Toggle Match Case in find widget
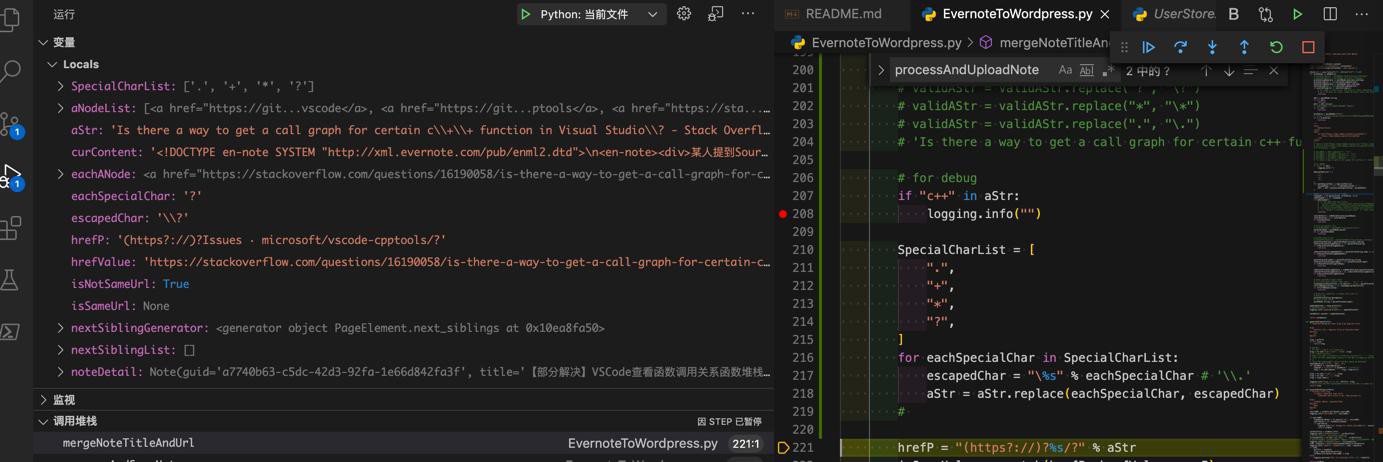The height and width of the screenshot is (462, 1383). tap(1065, 70)
